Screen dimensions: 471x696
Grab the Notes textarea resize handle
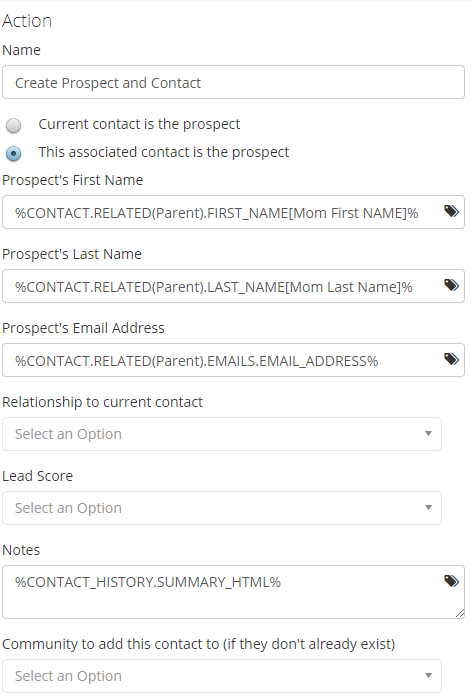[460, 613]
